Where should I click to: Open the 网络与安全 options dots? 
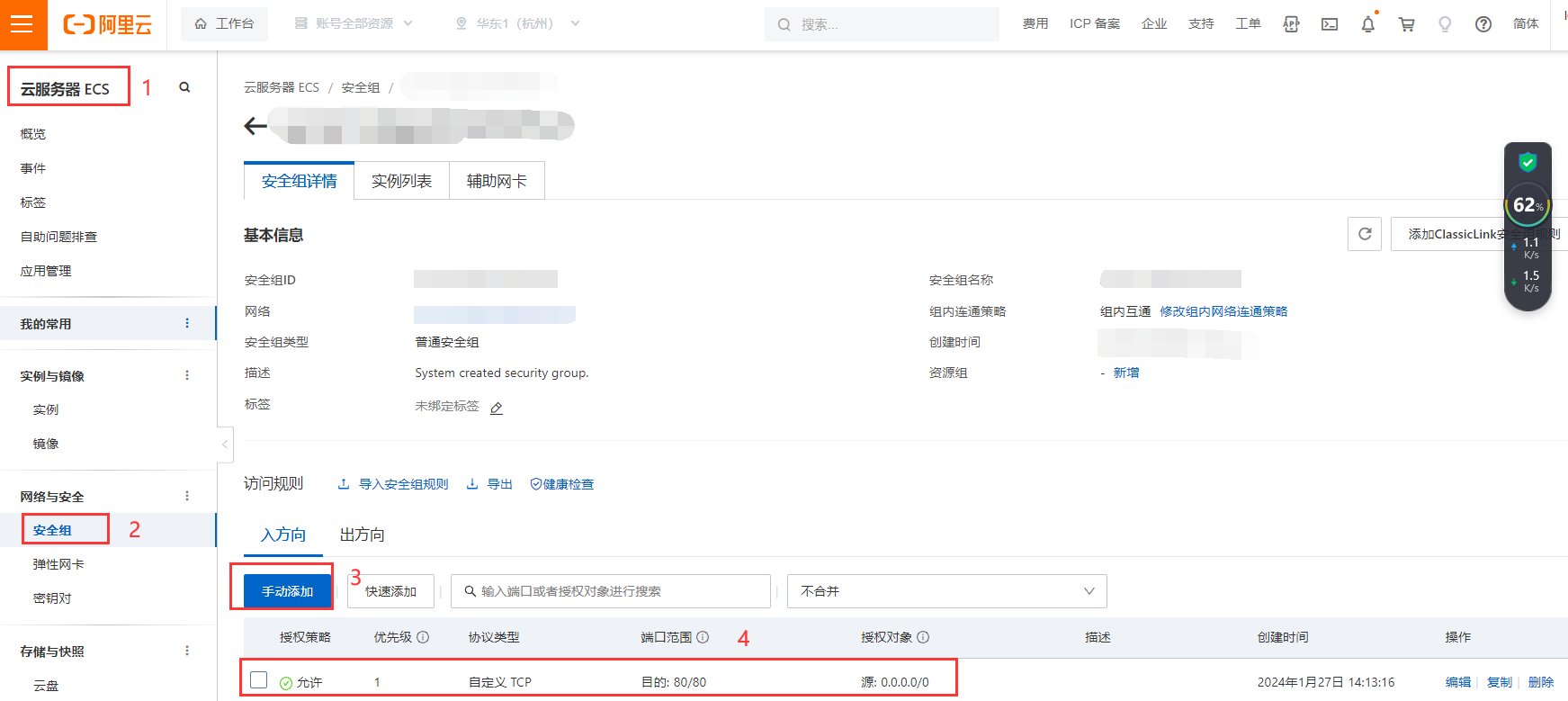pyautogui.click(x=187, y=496)
